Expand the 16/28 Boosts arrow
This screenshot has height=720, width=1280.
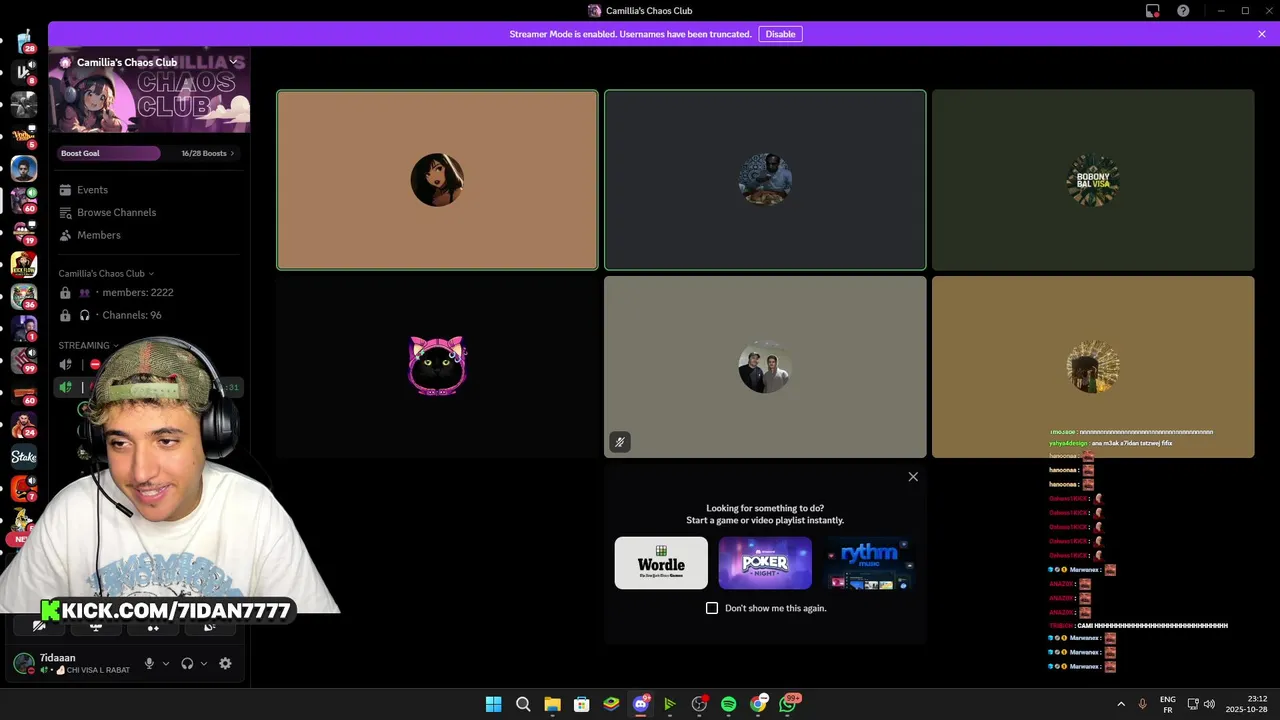(232, 153)
